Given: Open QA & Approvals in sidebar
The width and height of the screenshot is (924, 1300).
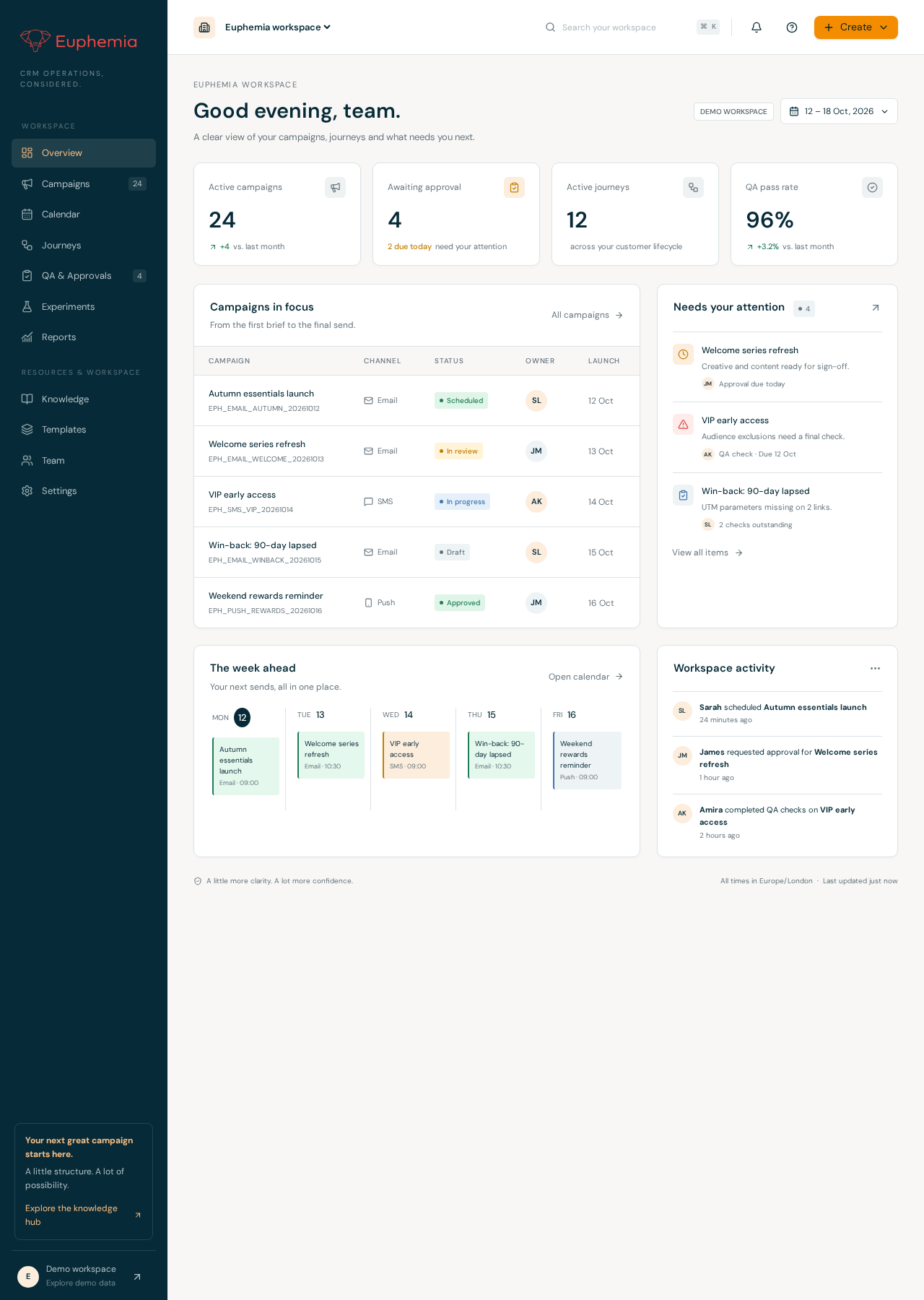Looking at the screenshot, I should tap(84, 276).
